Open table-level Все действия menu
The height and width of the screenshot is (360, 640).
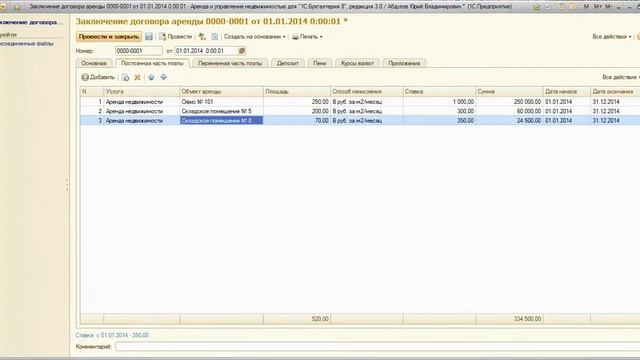pos(620,77)
